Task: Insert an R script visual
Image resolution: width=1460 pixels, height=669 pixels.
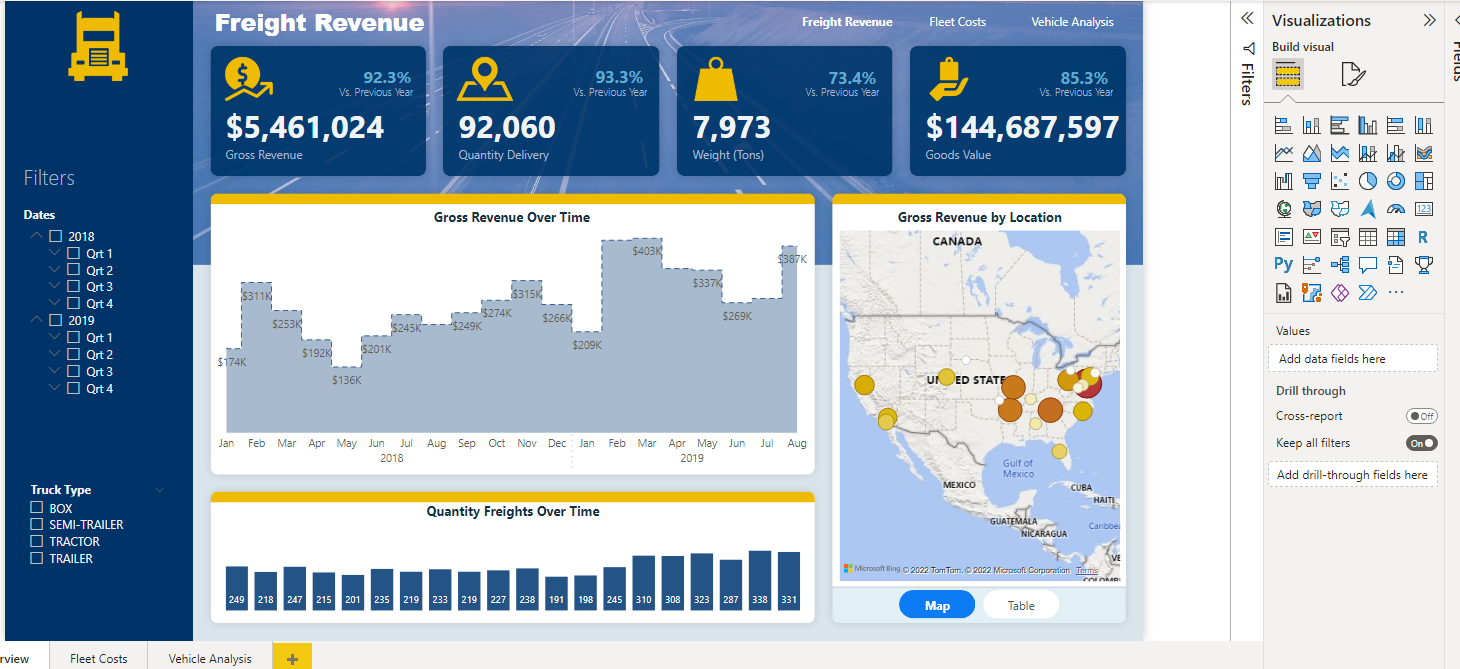Action: coord(1423,236)
